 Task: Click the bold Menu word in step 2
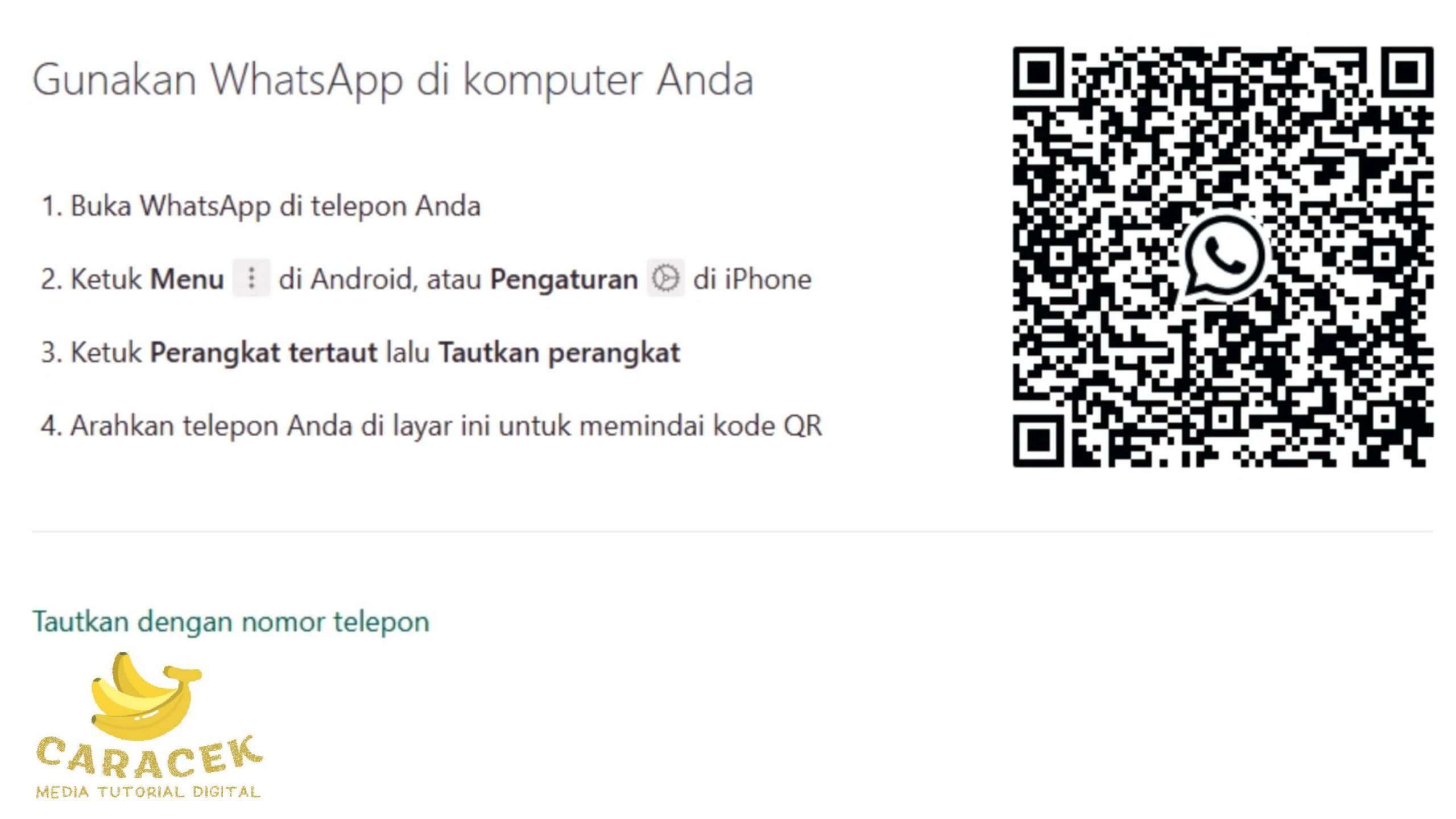[187, 279]
